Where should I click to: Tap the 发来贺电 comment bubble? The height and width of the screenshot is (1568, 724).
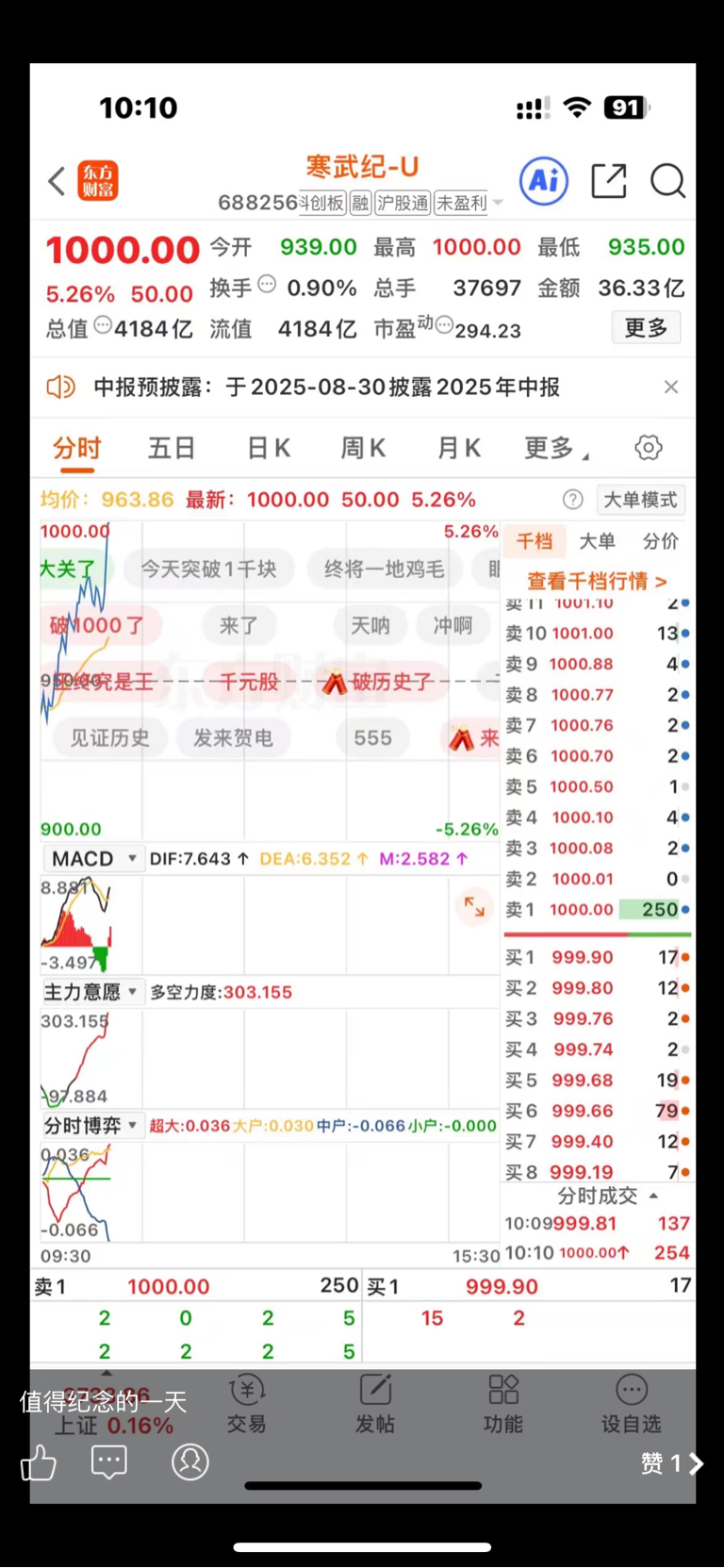(233, 737)
